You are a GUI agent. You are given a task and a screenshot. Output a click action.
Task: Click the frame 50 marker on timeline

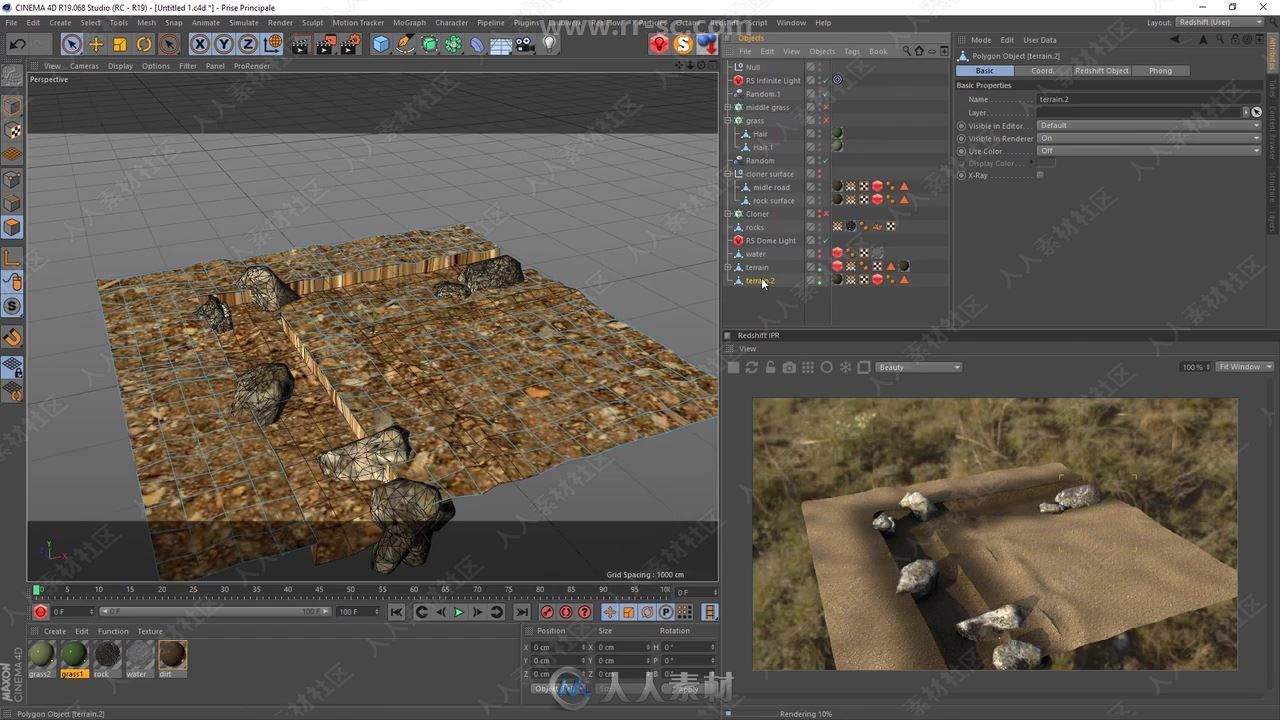(351, 590)
